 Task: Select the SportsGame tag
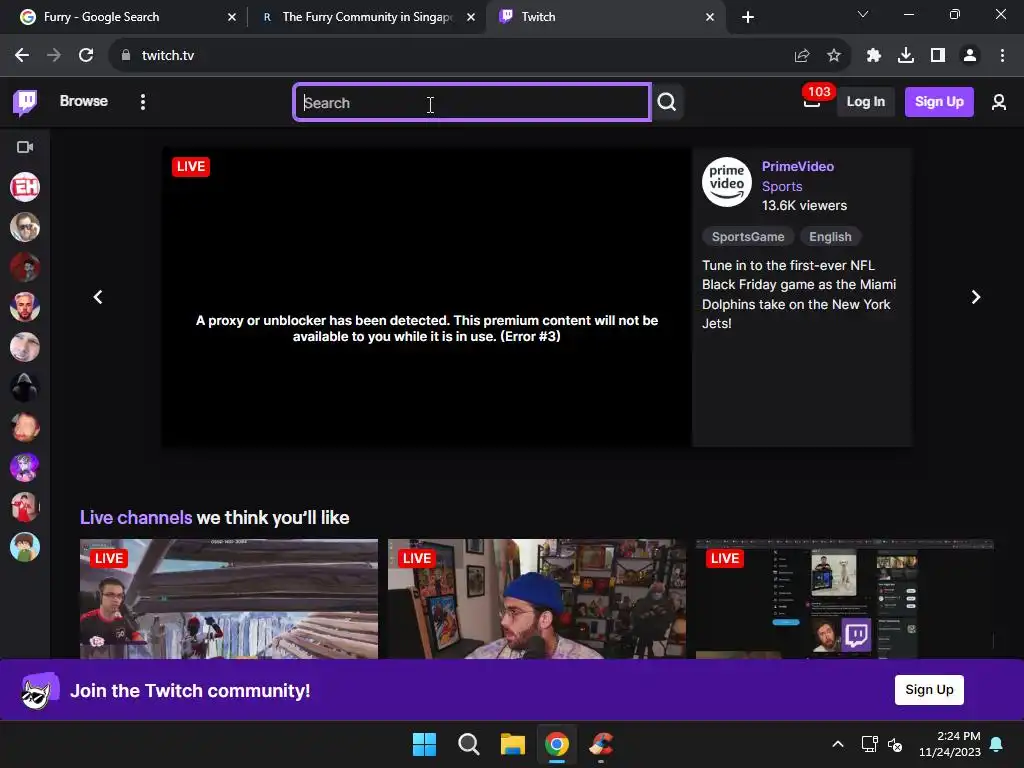tap(748, 236)
